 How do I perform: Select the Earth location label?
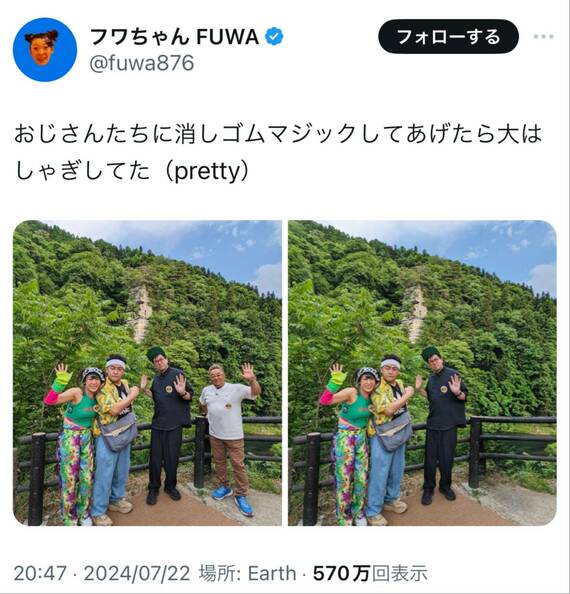click(272, 573)
